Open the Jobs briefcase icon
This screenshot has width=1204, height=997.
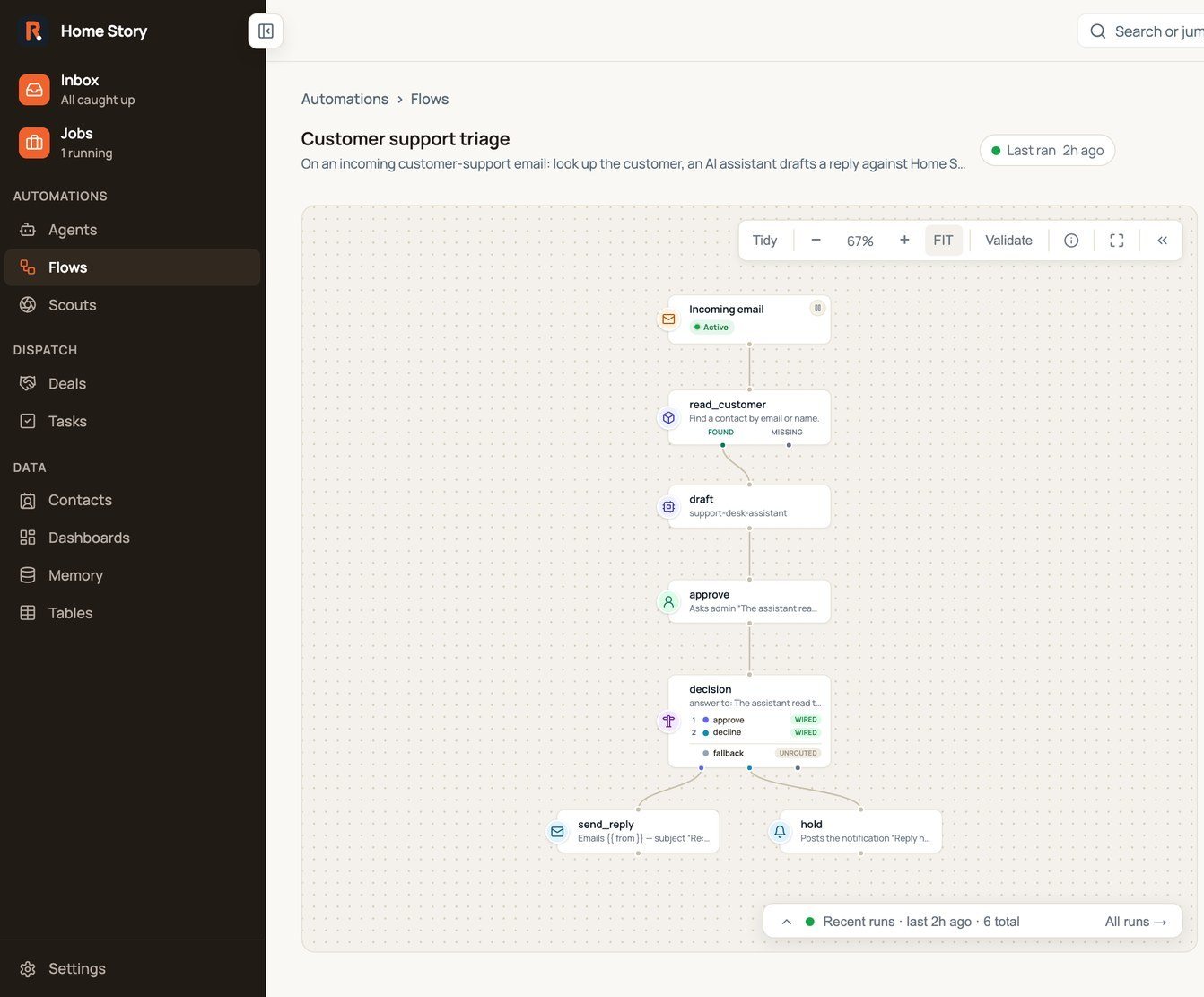[34, 143]
